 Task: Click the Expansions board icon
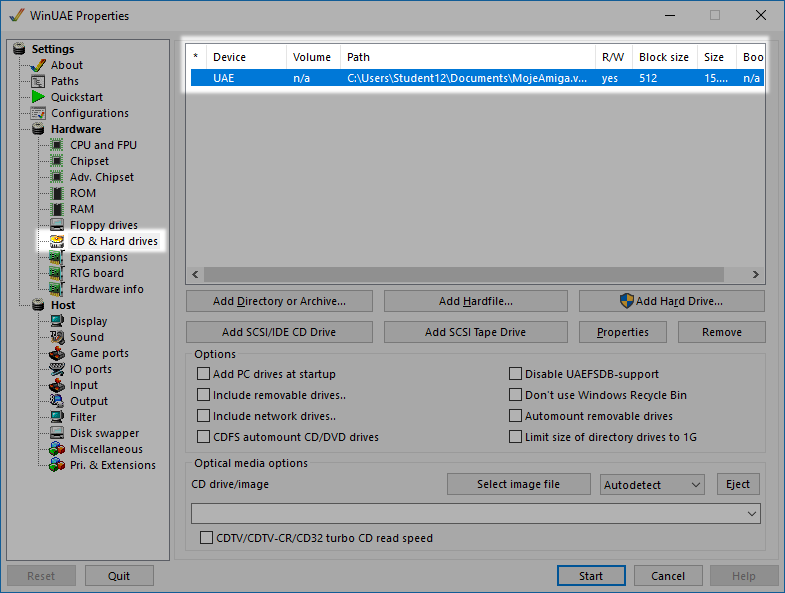coord(57,257)
